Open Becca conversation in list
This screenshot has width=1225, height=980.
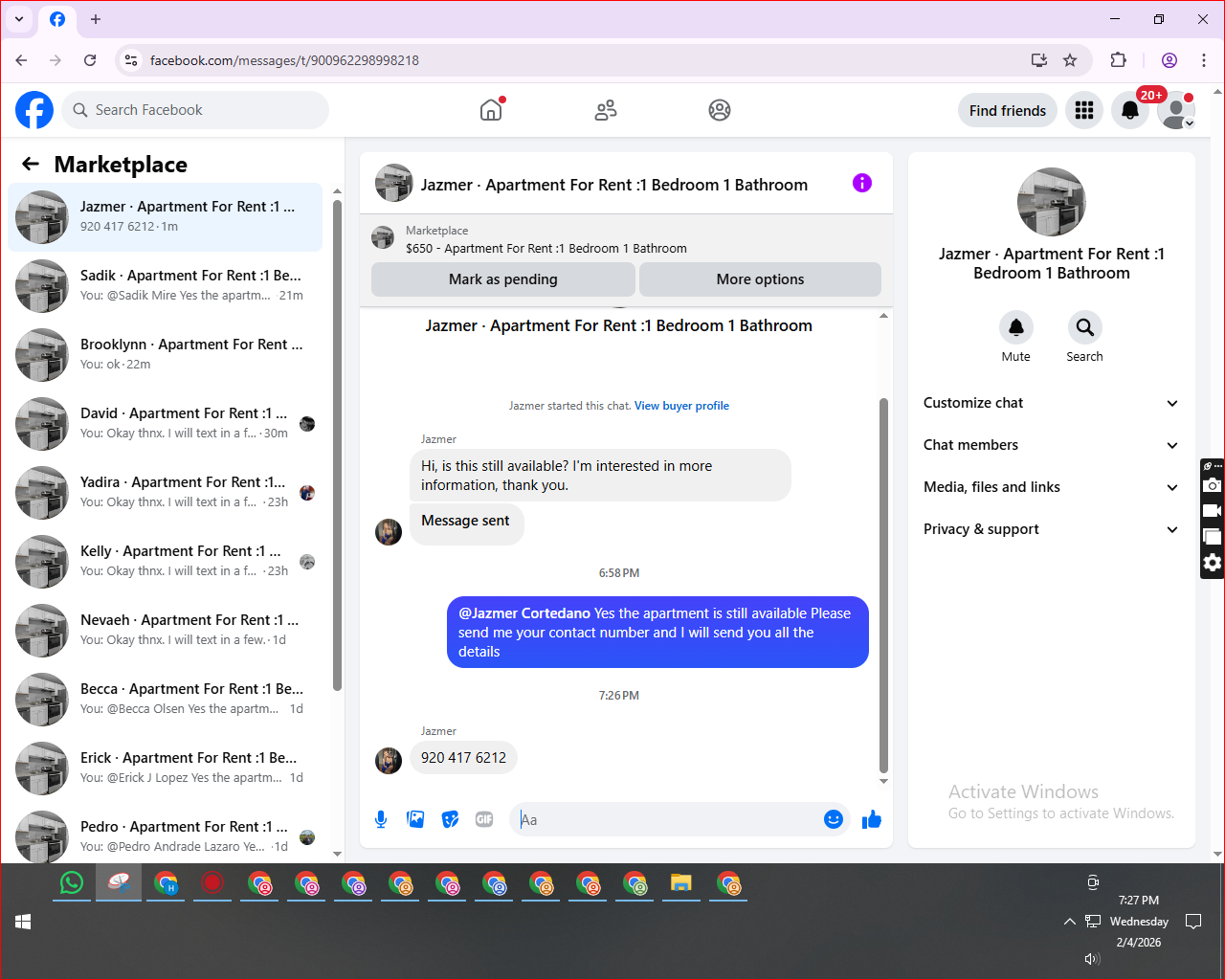click(x=165, y=700)
